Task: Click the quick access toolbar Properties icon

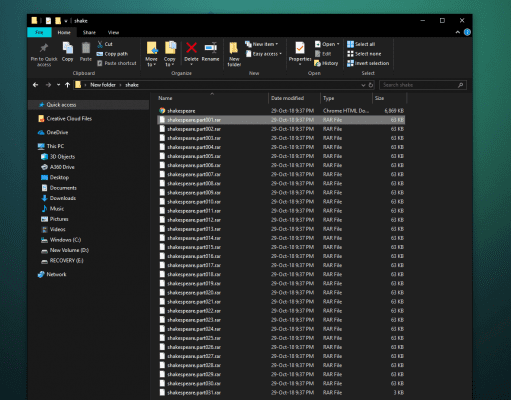Action: click(48, 21)
